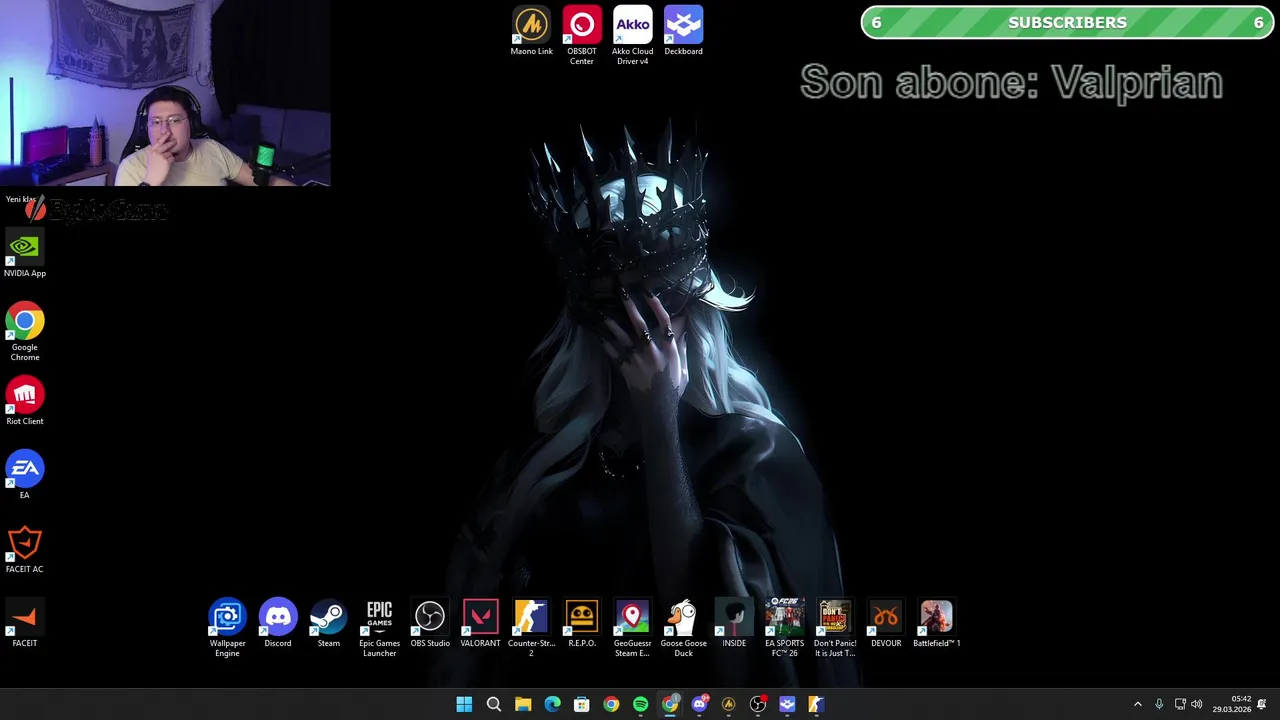1280x720 pixels.
Task: Open the volume control in tray
Action: tap(1196, 704)
